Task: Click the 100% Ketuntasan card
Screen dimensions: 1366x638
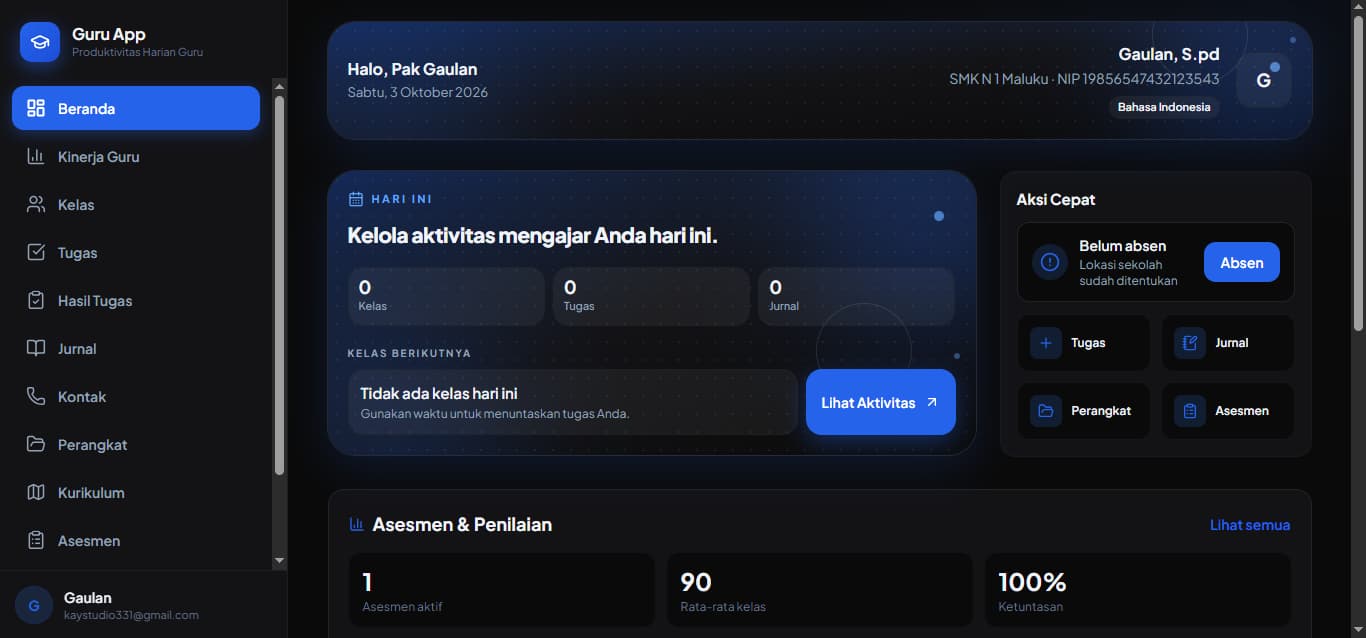Action: (x=1138, y=590)
